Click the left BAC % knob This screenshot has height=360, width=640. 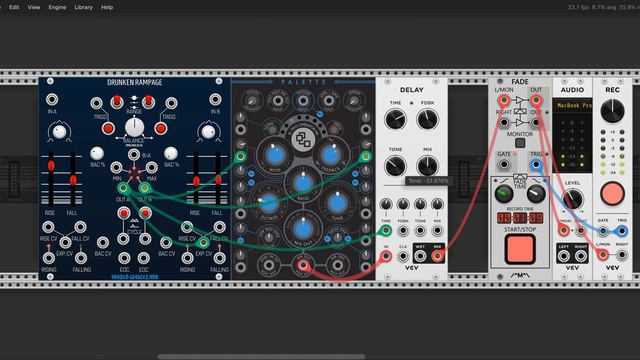97,153
